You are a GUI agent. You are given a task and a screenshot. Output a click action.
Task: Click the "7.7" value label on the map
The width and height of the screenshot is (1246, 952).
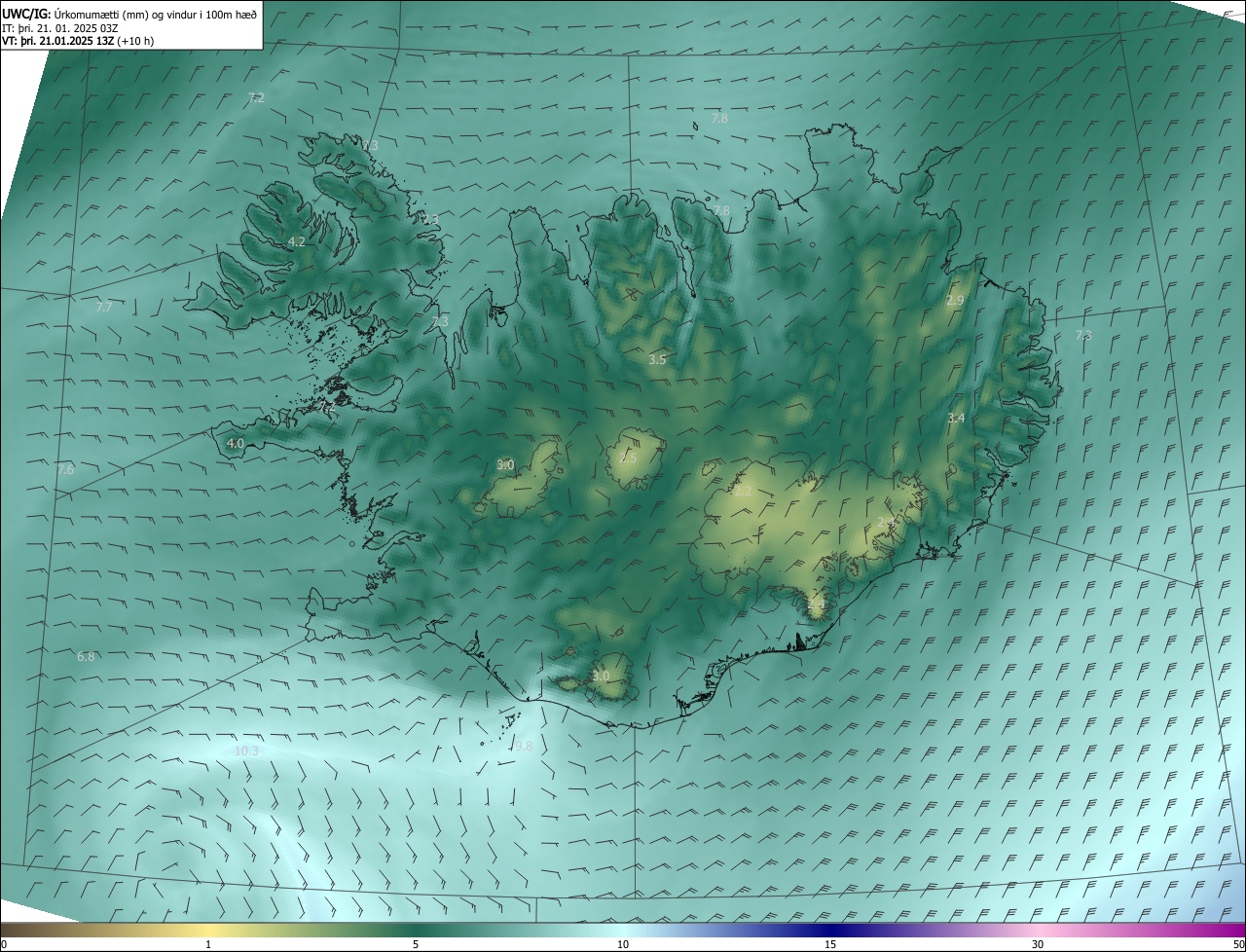pos(104,307)
